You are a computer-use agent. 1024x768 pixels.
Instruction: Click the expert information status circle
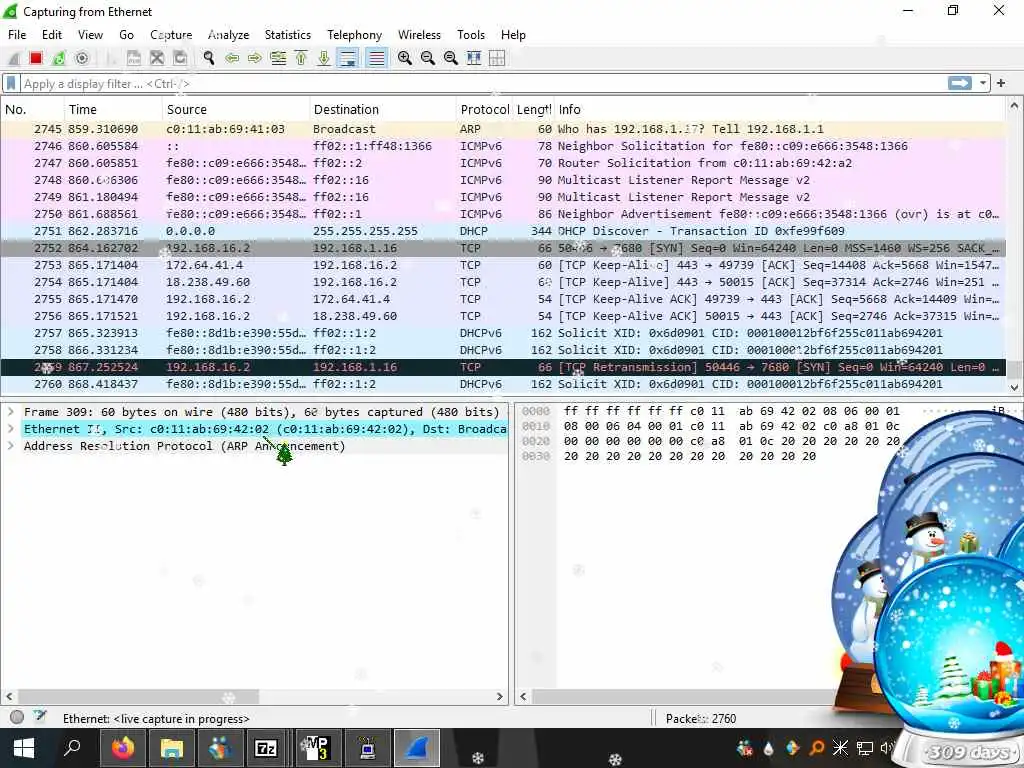point(18,717)
